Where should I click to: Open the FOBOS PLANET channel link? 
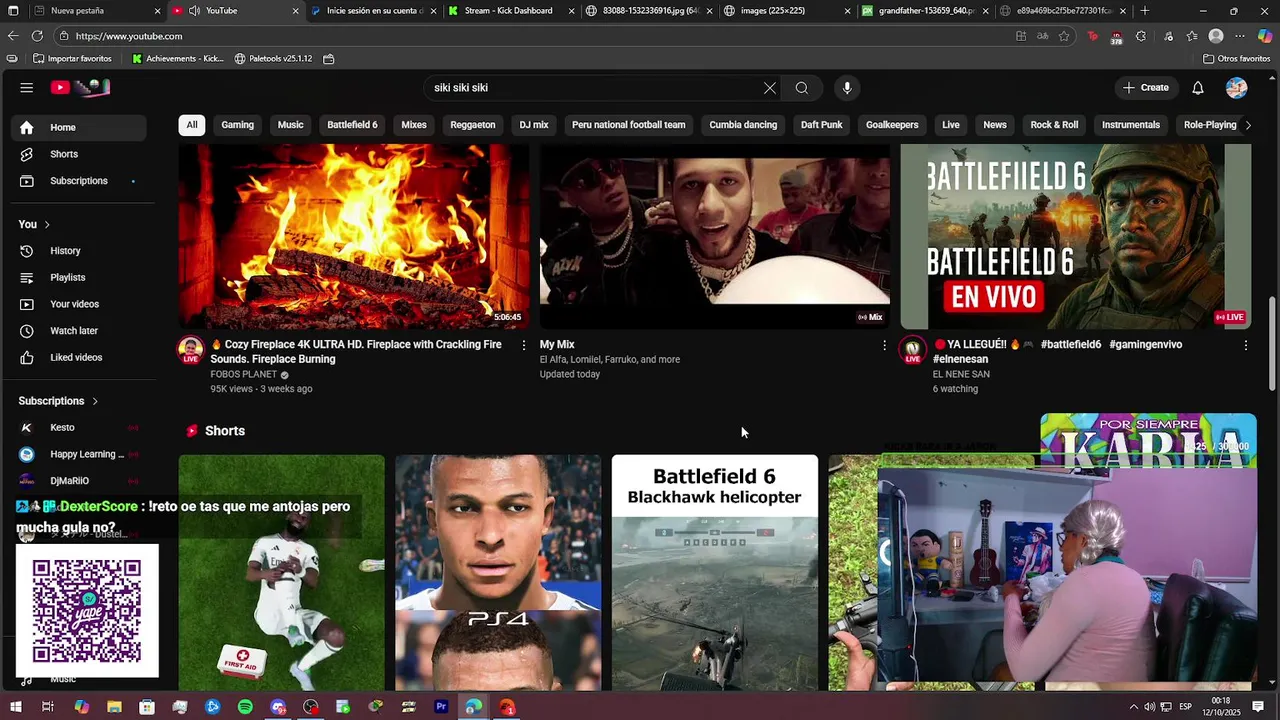coord(244,374)
